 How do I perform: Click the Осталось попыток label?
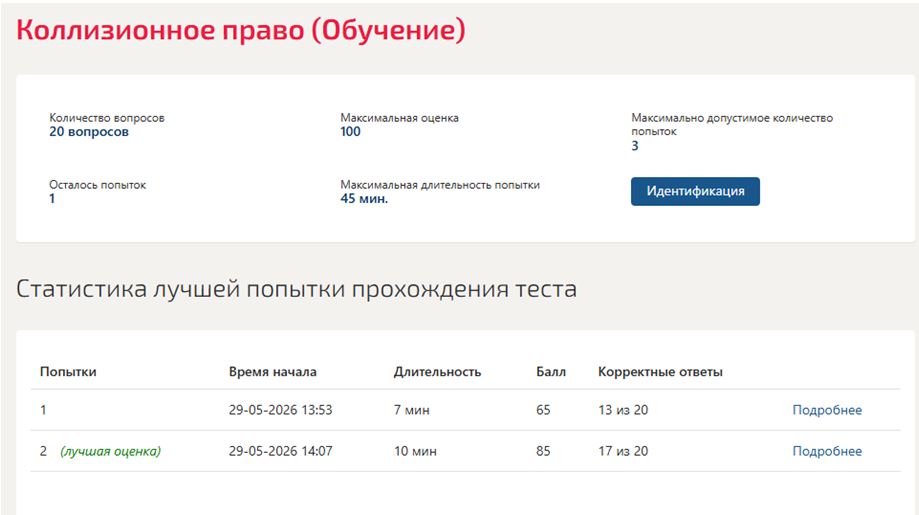click(x=97, y=185)
